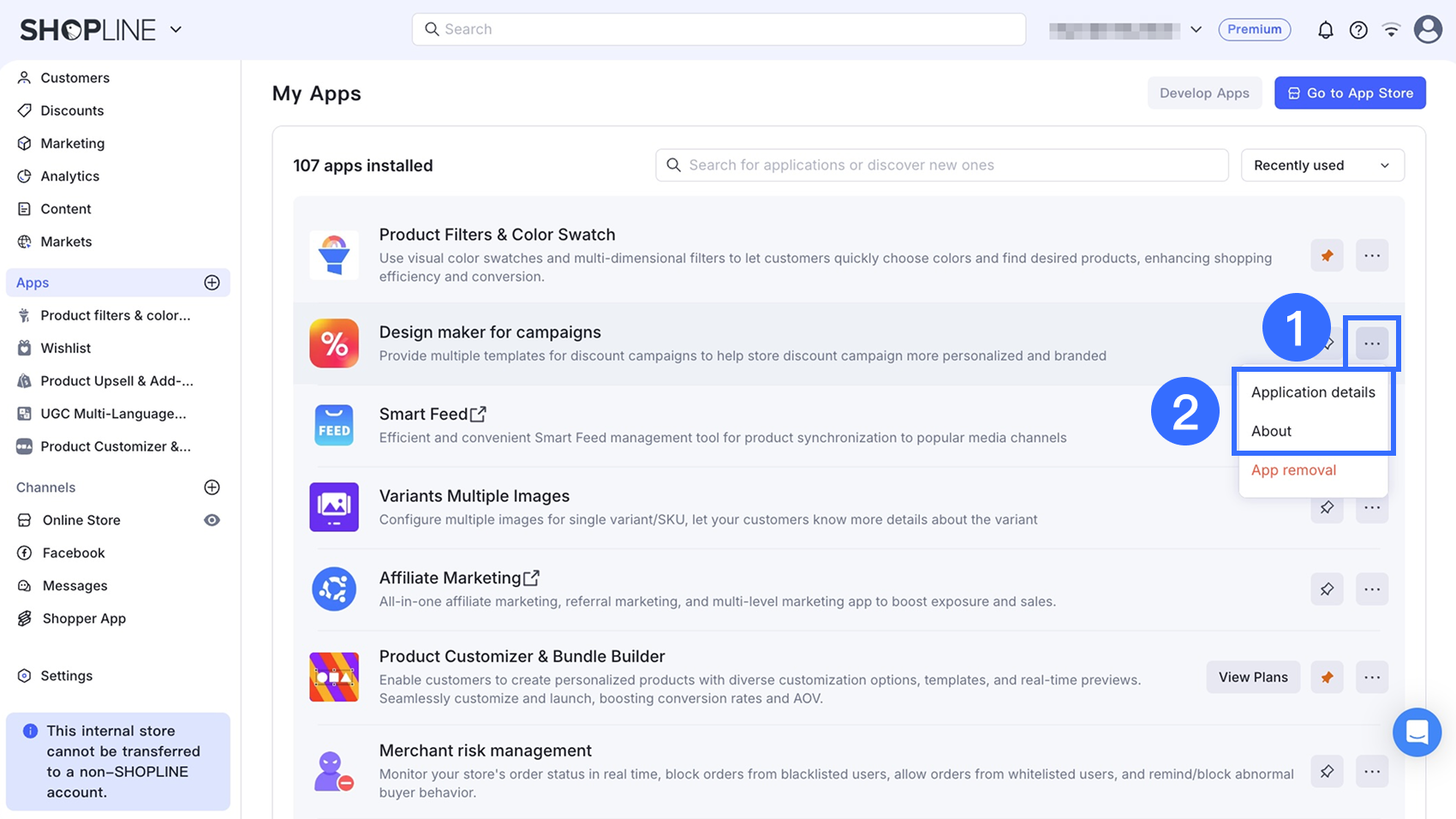This screenshot has width=1456, height=819.
Task: Open the user account avatar
Action: click(1428, 29)
